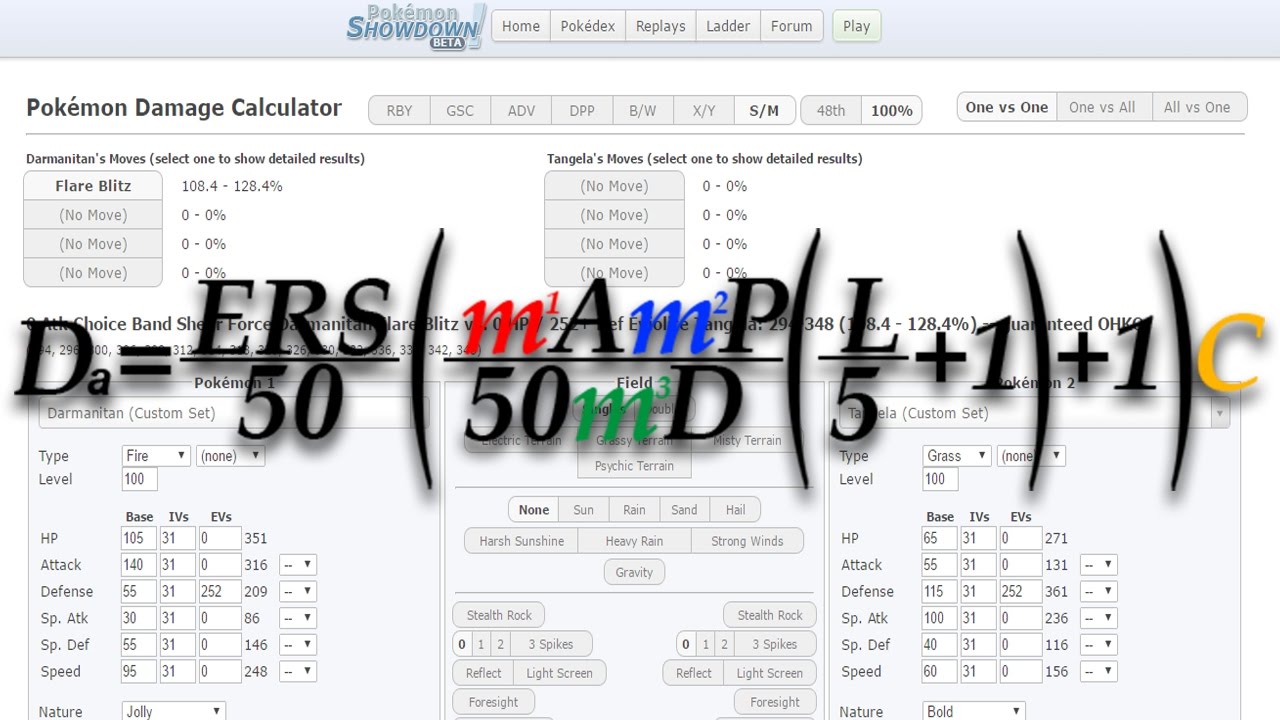The width and height of the screenshot is (1280, 720).
Task: Click Darmanitan's Defense EVs field showing 252
Action: click(x=219, y=592)
